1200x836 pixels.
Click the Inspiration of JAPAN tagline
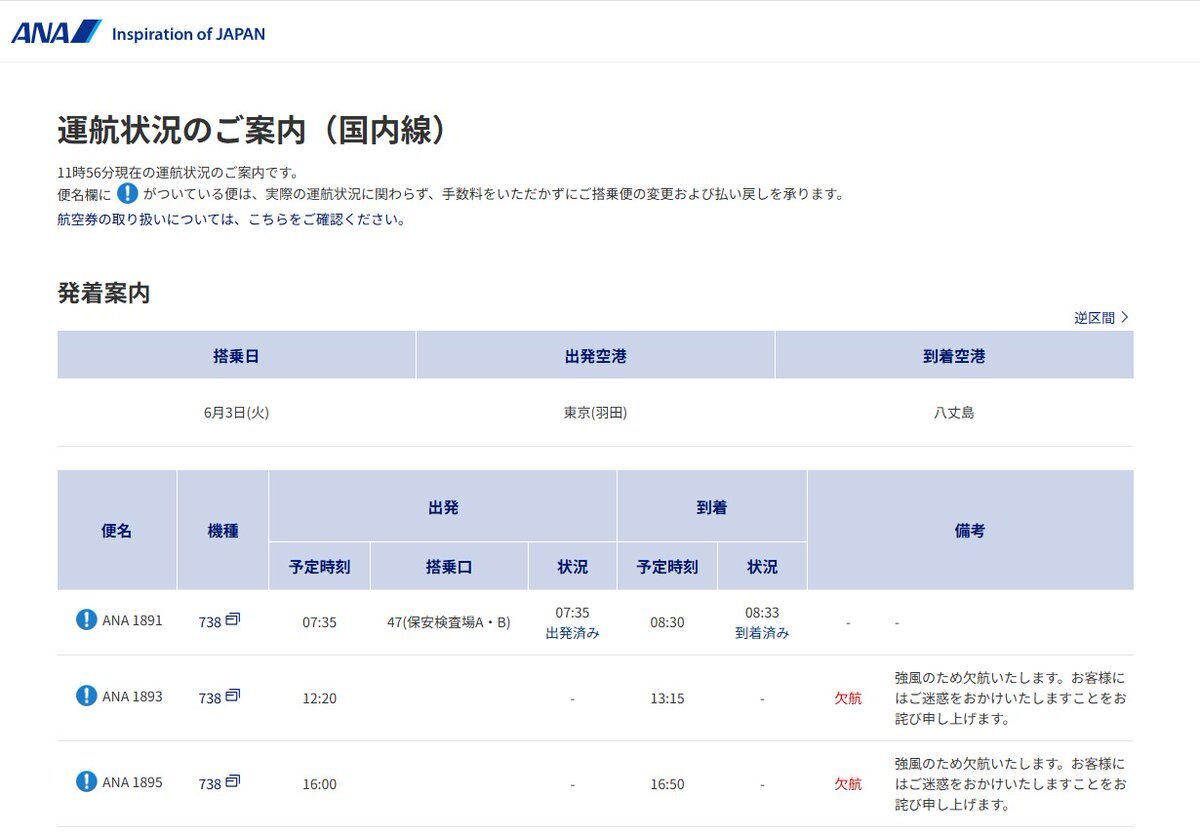[x=188, y=34]
